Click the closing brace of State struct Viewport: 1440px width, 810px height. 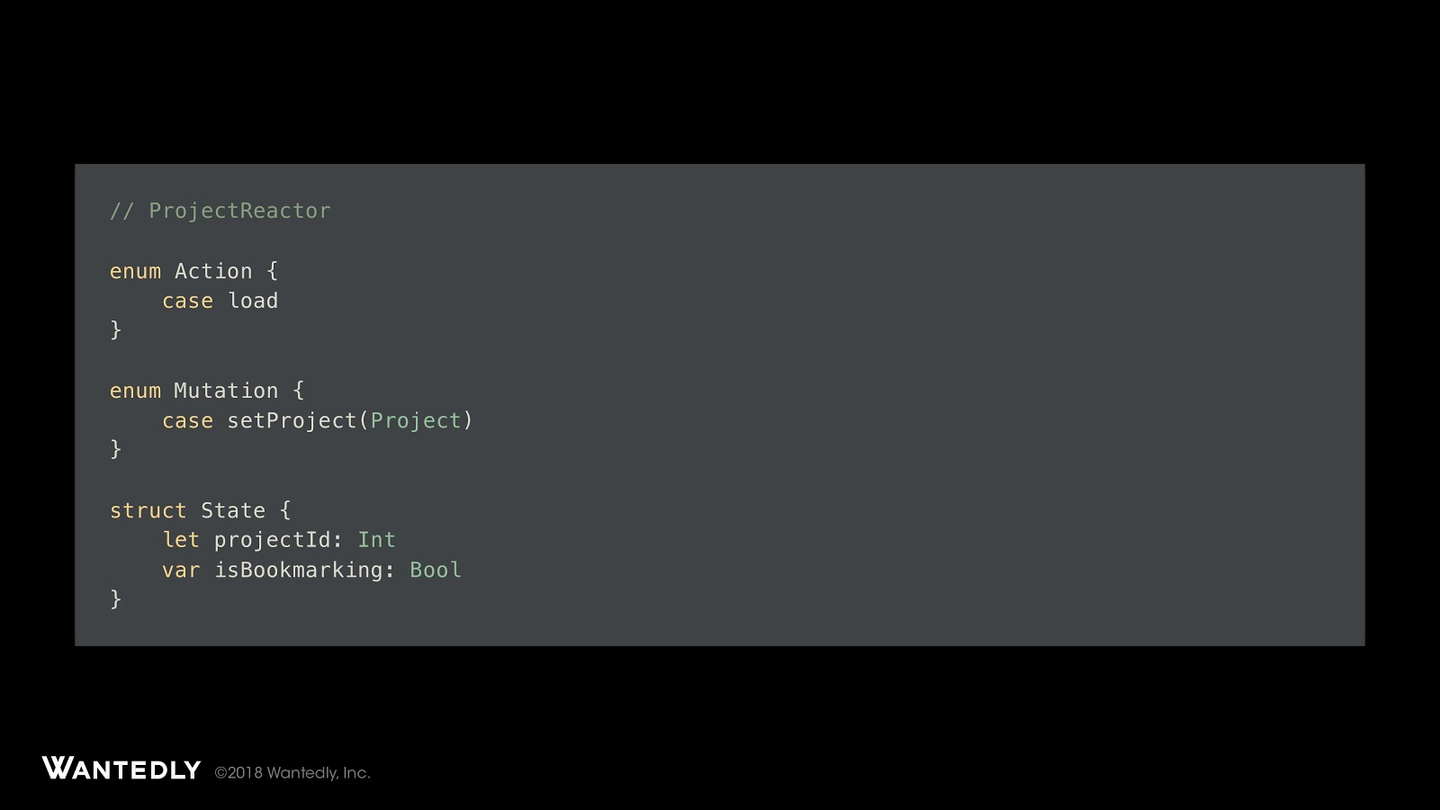[x=116, y=599]
